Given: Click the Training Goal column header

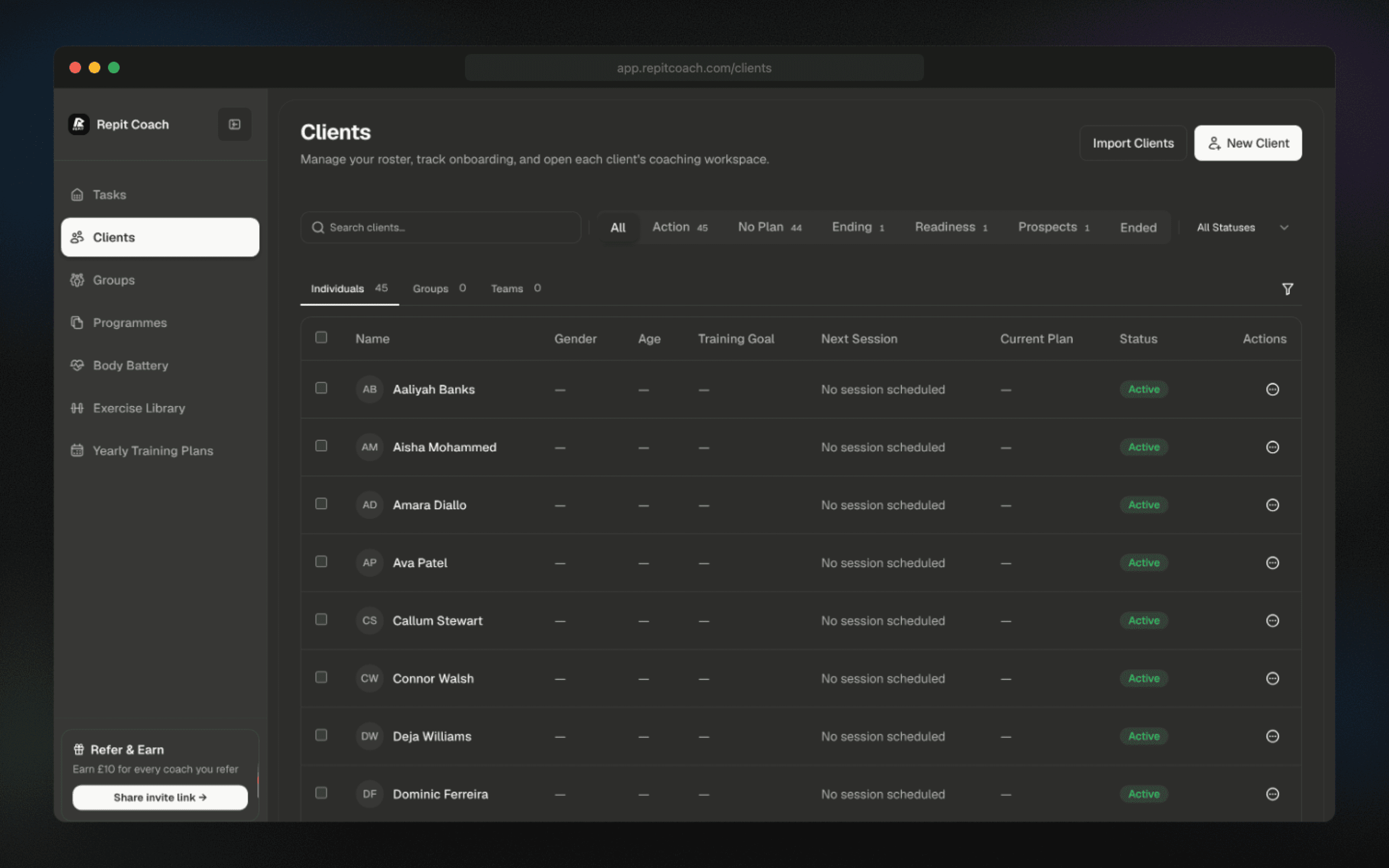Looking at the screenshot, I should pyautogui.click(x=736, y=339).
